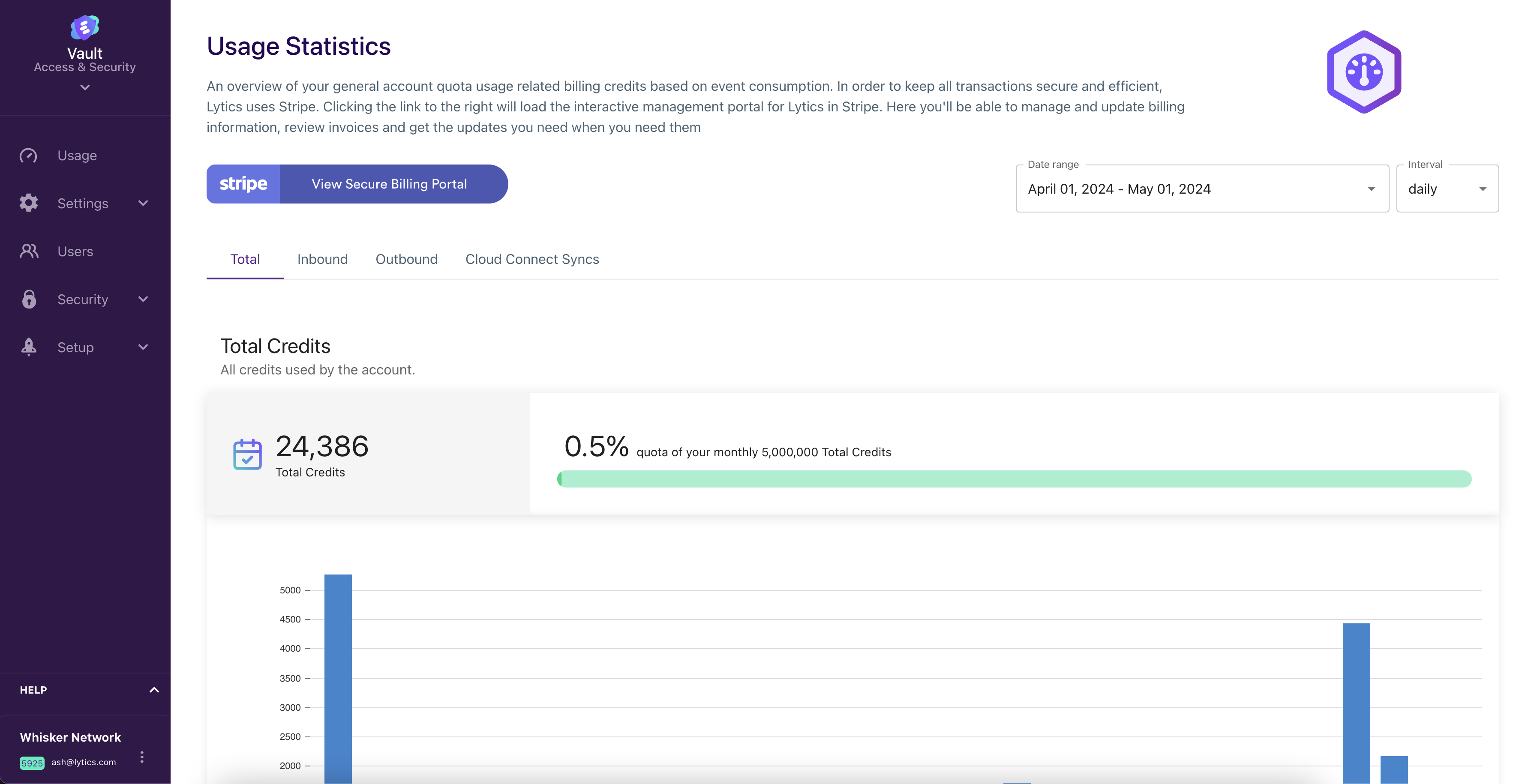
Task: Click the Users people icon
Action: [28, 251]
